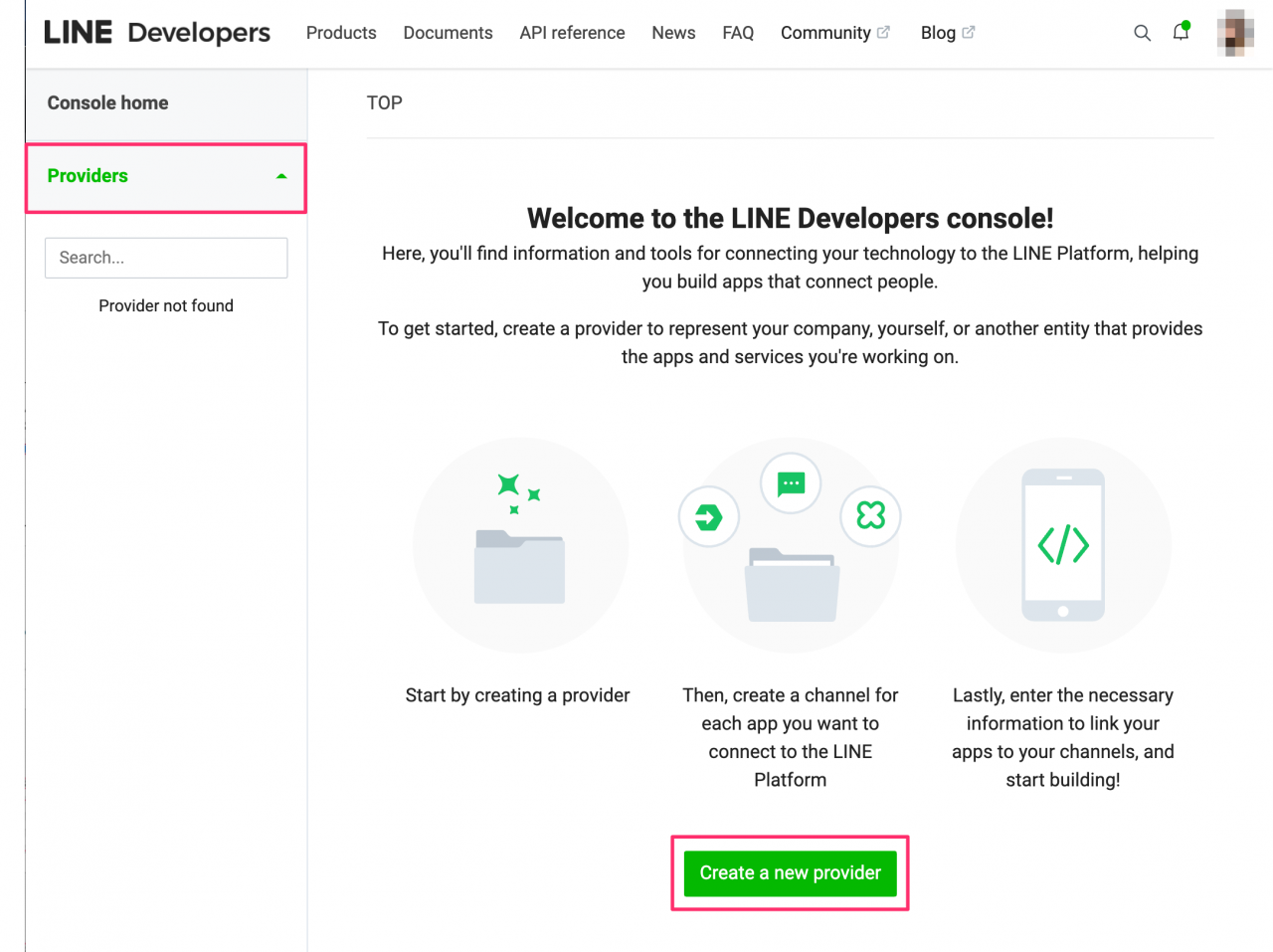Click the TOP breadcrumb label
1273x952 pixels.
pyautogui.click(x=385, y=102)
